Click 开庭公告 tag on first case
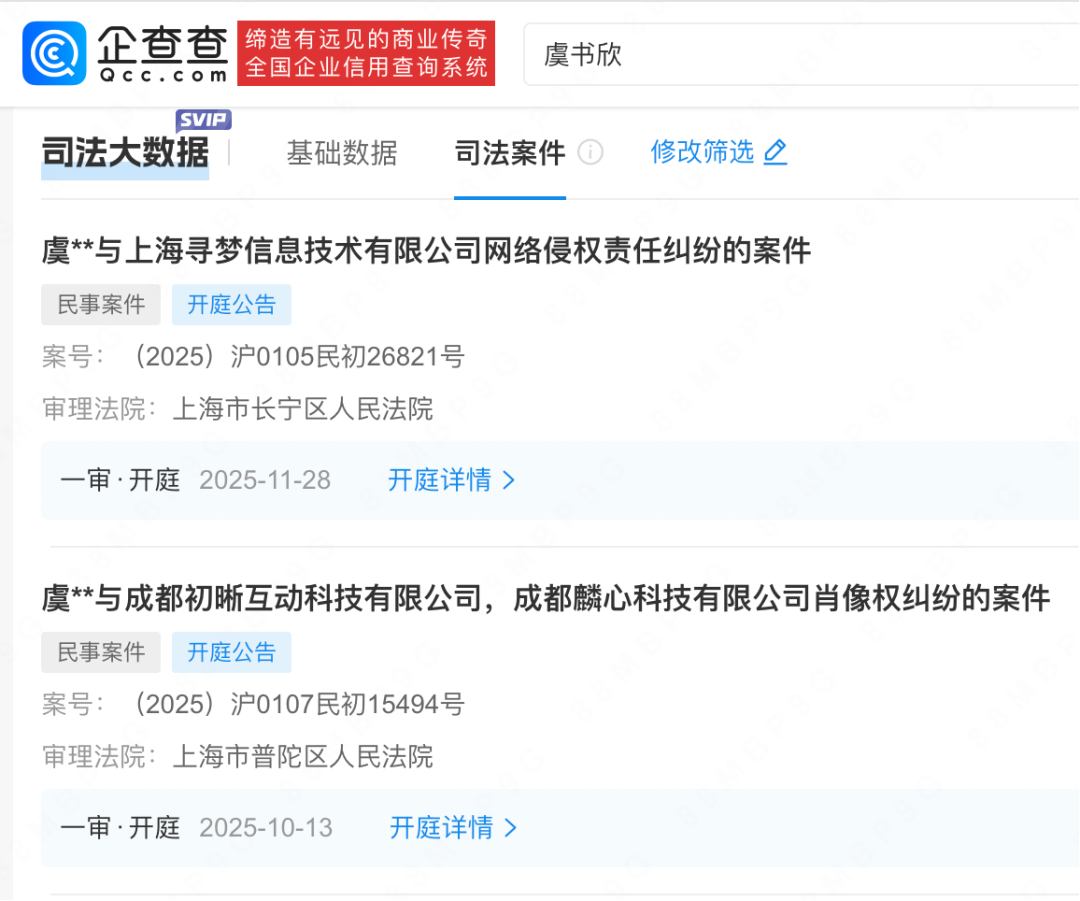Screen dimensions: 1080x901 click(x=231, y=304)
